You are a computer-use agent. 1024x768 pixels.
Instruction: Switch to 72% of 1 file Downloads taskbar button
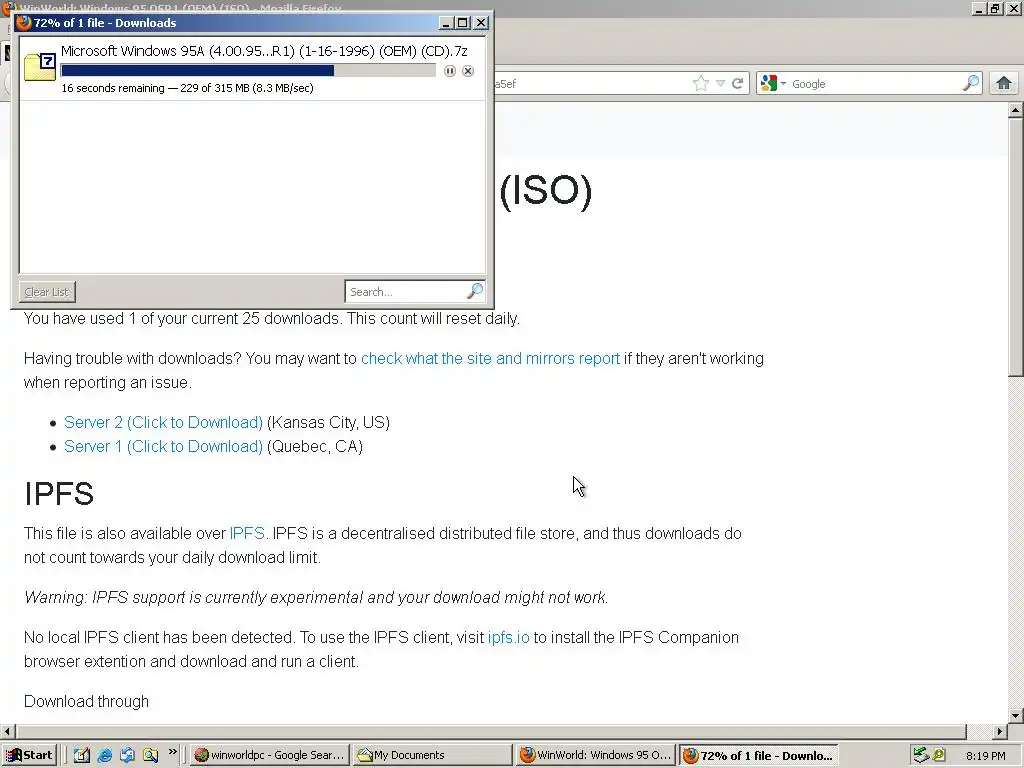(x=758, y=755)
